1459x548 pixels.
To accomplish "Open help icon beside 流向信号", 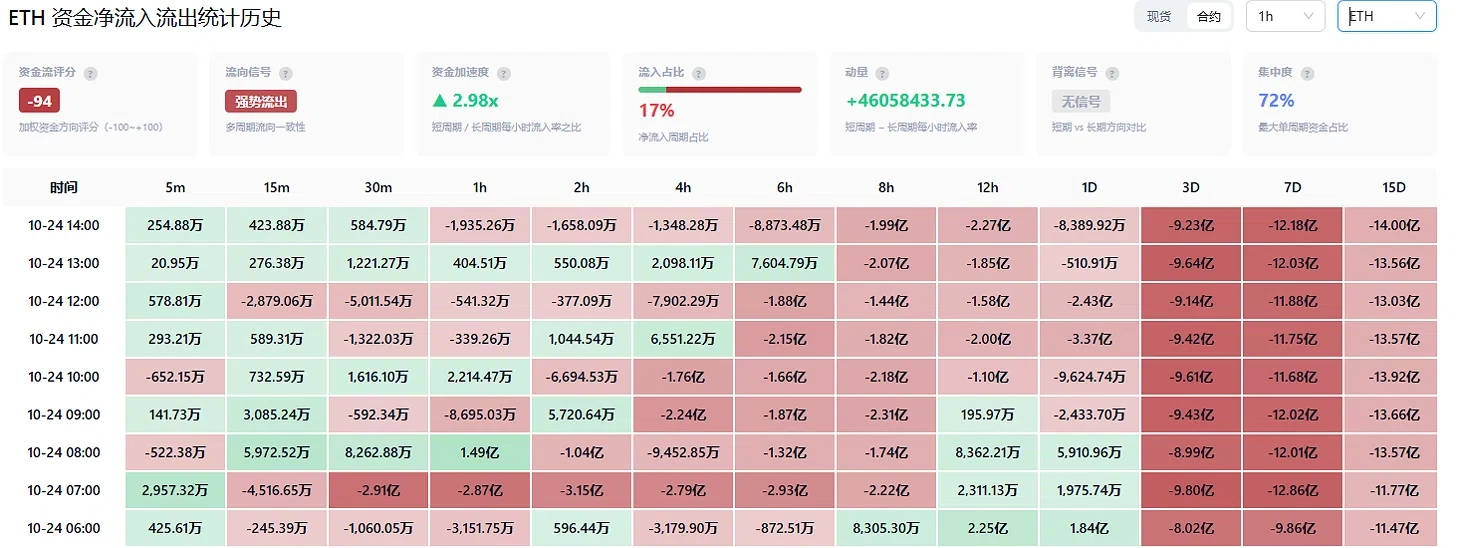I will point(286,74).
